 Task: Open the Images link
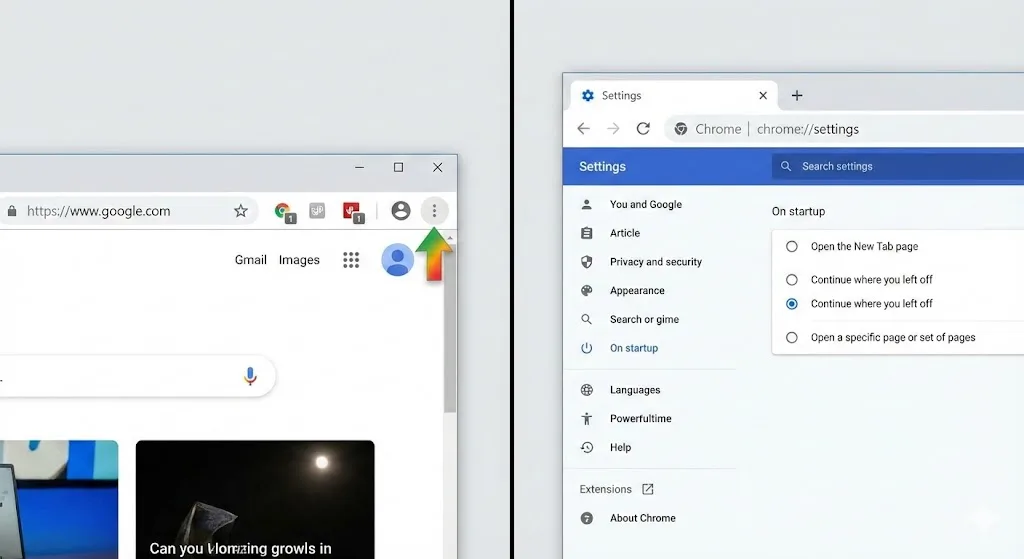[299, 260]
